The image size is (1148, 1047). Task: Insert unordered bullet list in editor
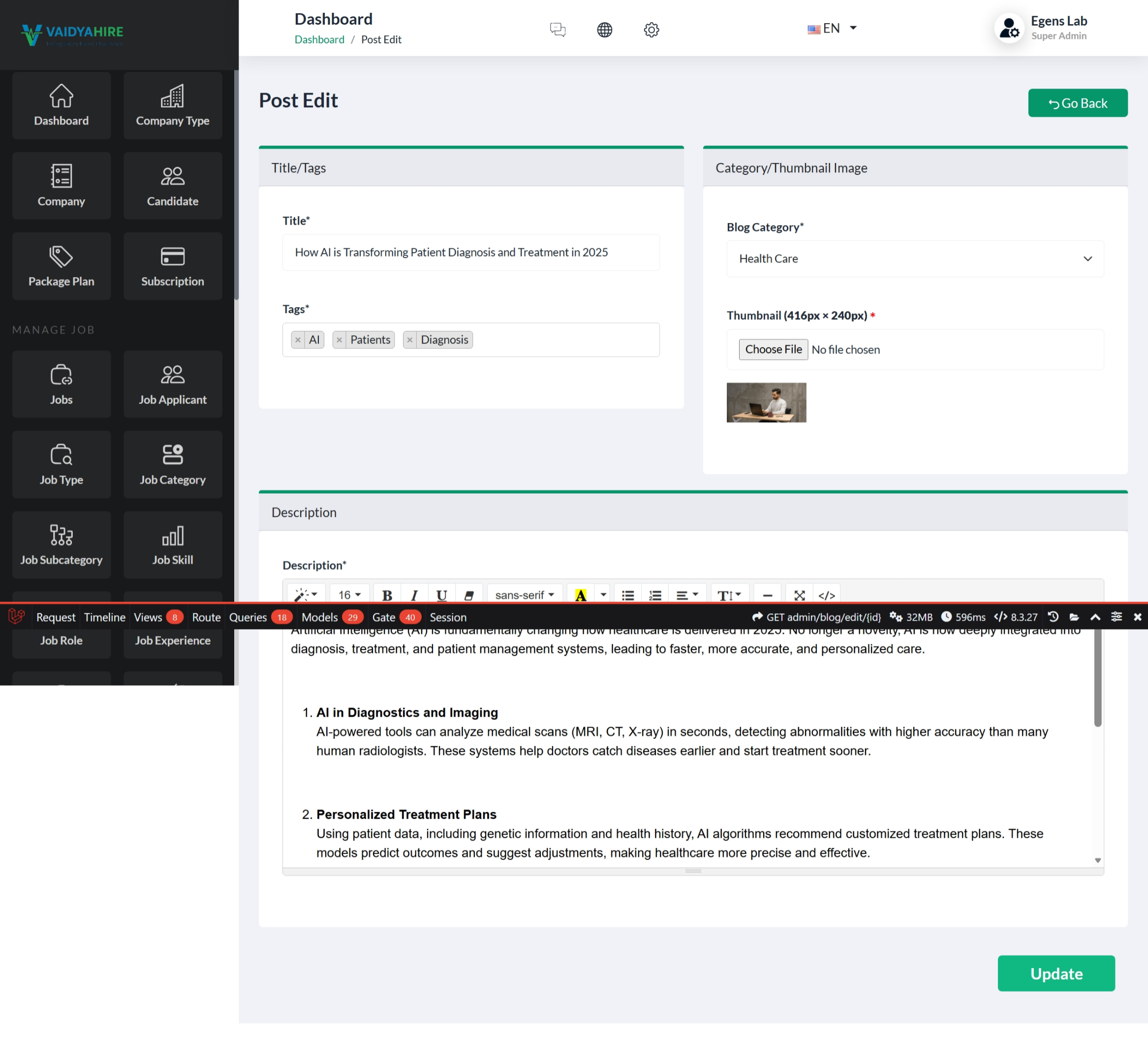pyautogui.click(x=627, y=595)
